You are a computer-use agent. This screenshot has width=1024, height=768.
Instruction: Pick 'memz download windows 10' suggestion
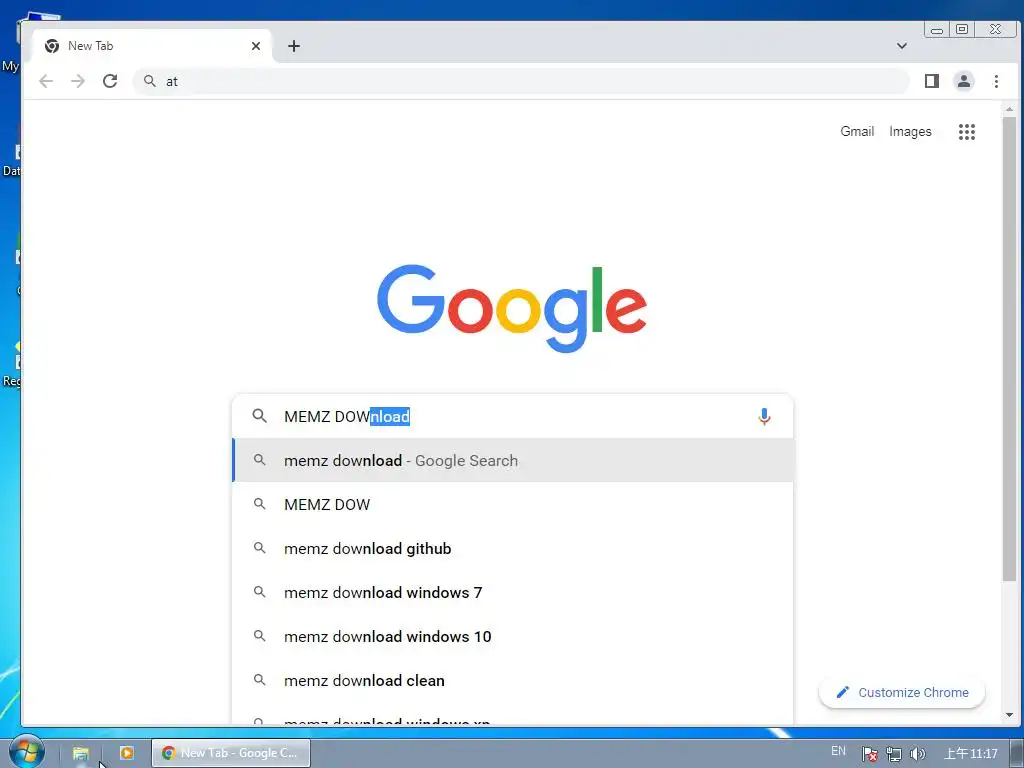click(x=513, y=636)
